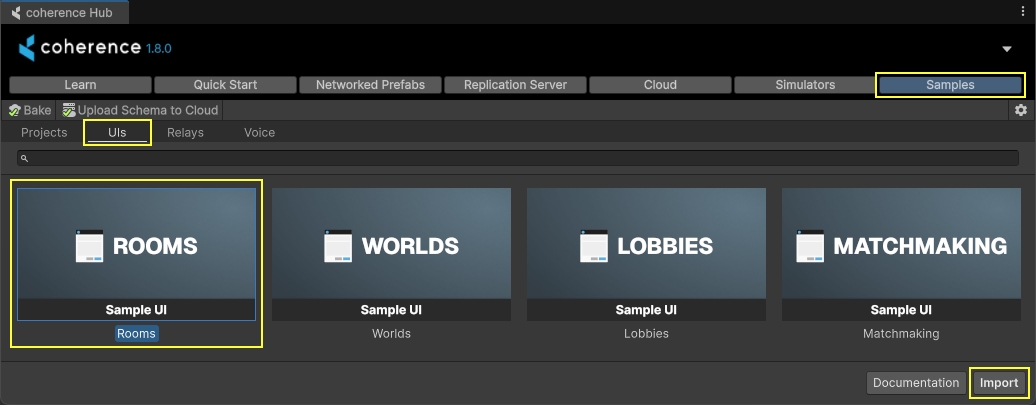The height and width of the screenshot is (405, 1036).
Task: Switch to the Quick Start tab
Action: (225, 85)
